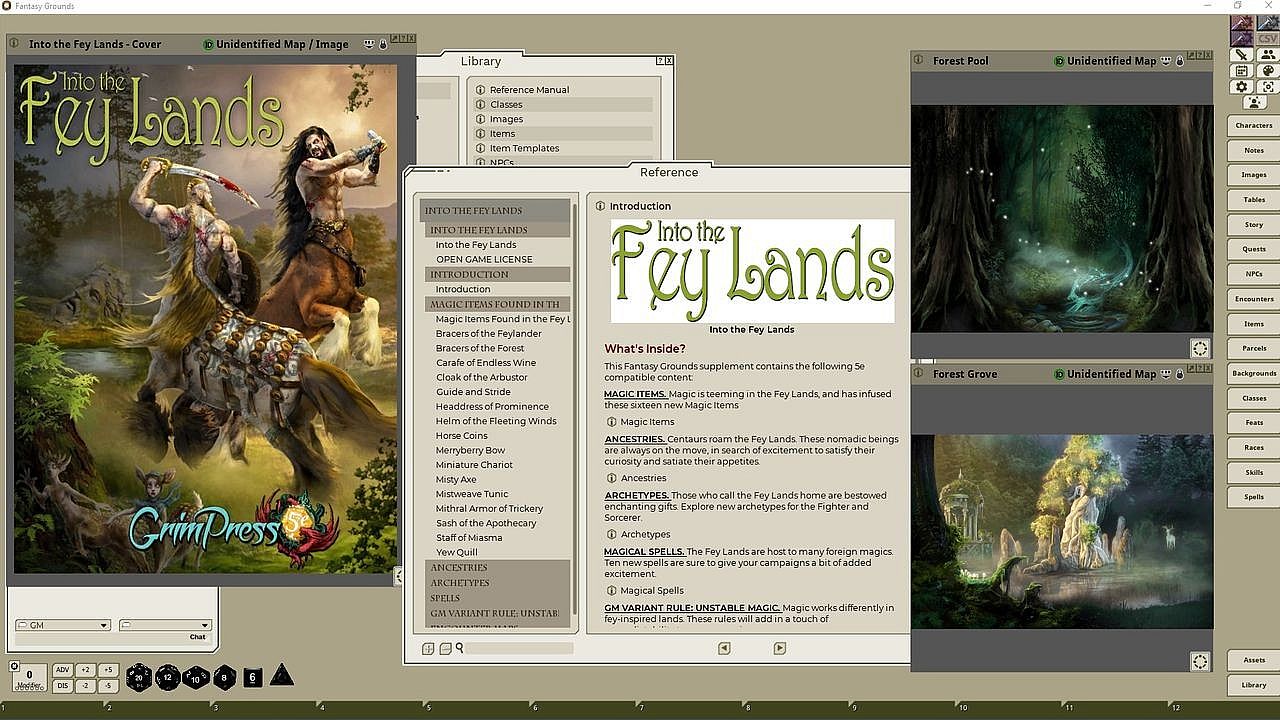Screen dimensions: 1280x720
Task: Click the magnifier search icon in Reference
Action: coord(460,648)
